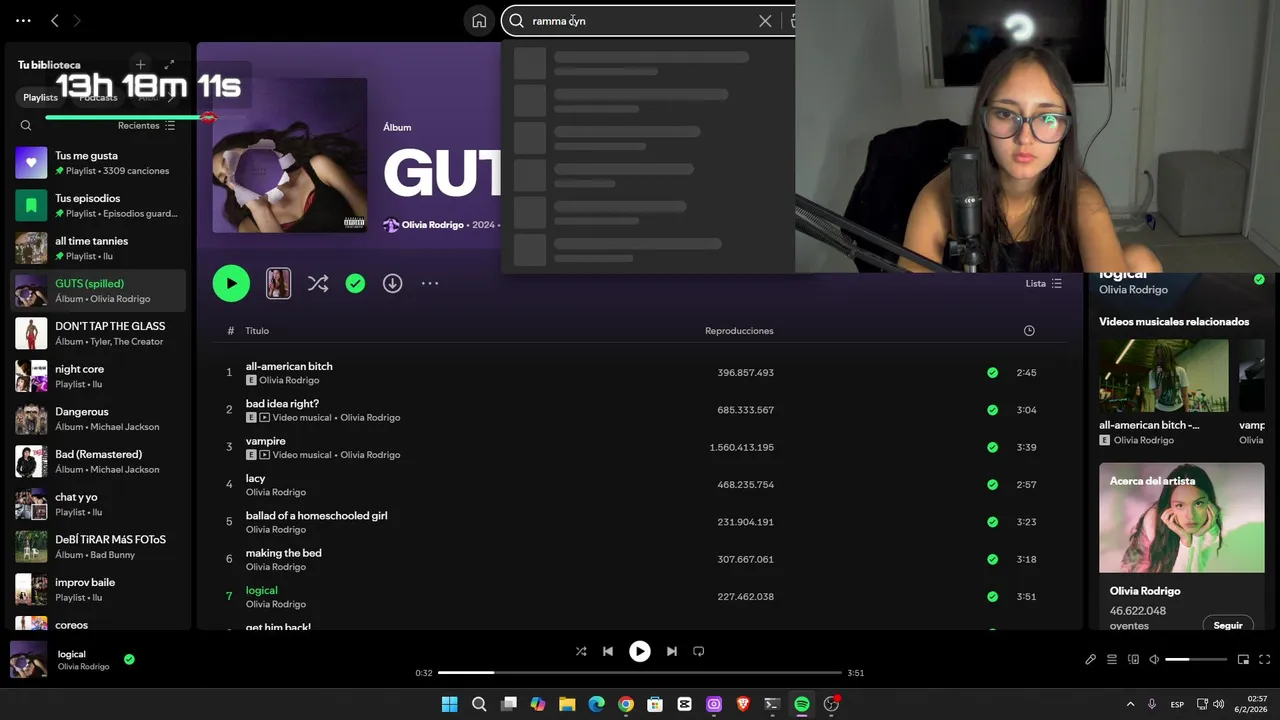This screenshot has height=720, width=1280.
Task: Select the Playlists filter chip
Action: pyautogui.click(x=41, y=97)
